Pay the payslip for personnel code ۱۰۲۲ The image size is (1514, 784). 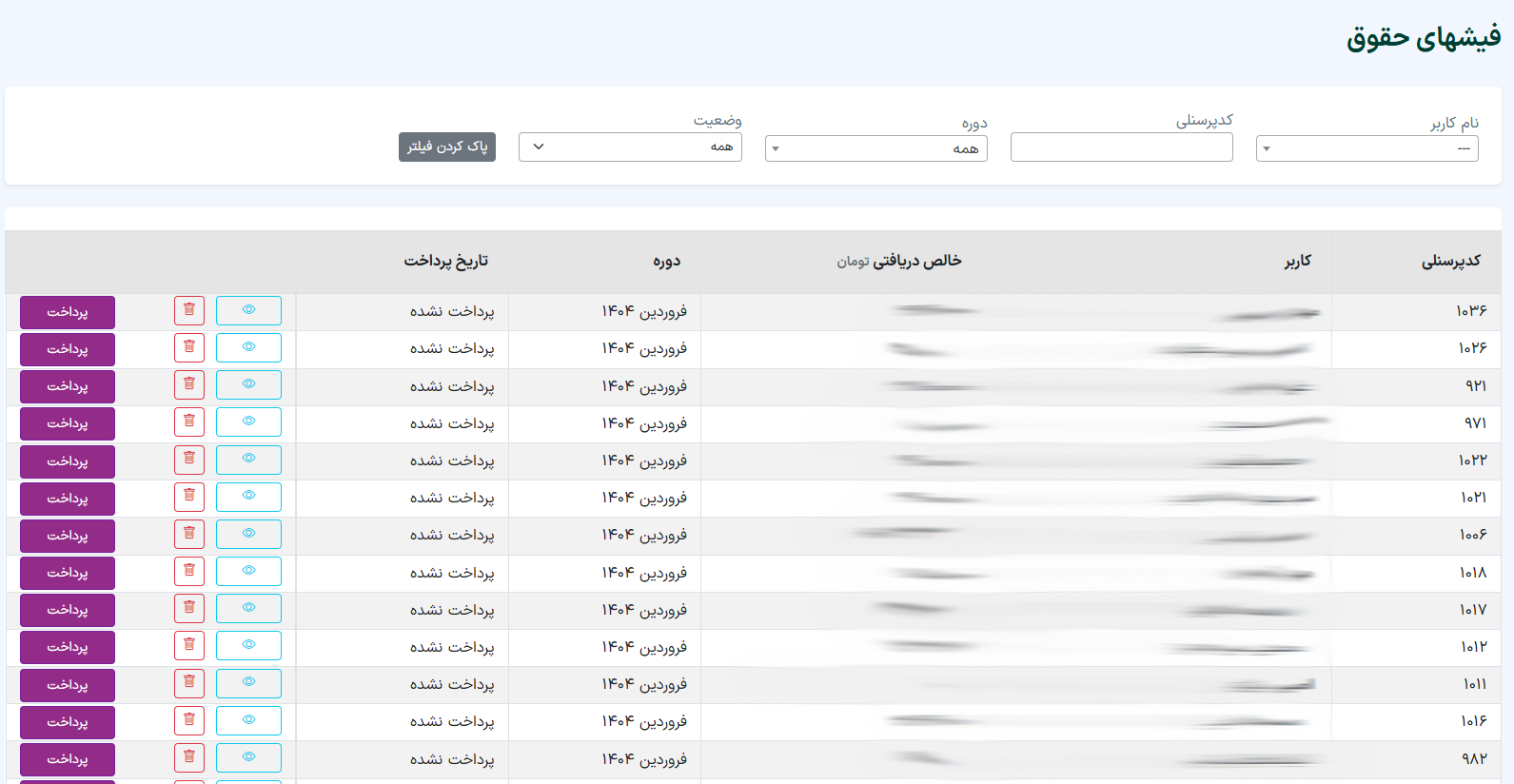tap(68, 461)
